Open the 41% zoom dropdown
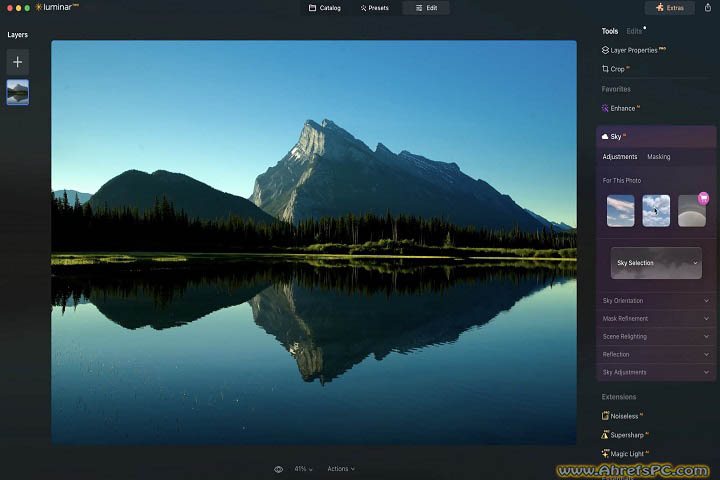 (x=303, y=469)
